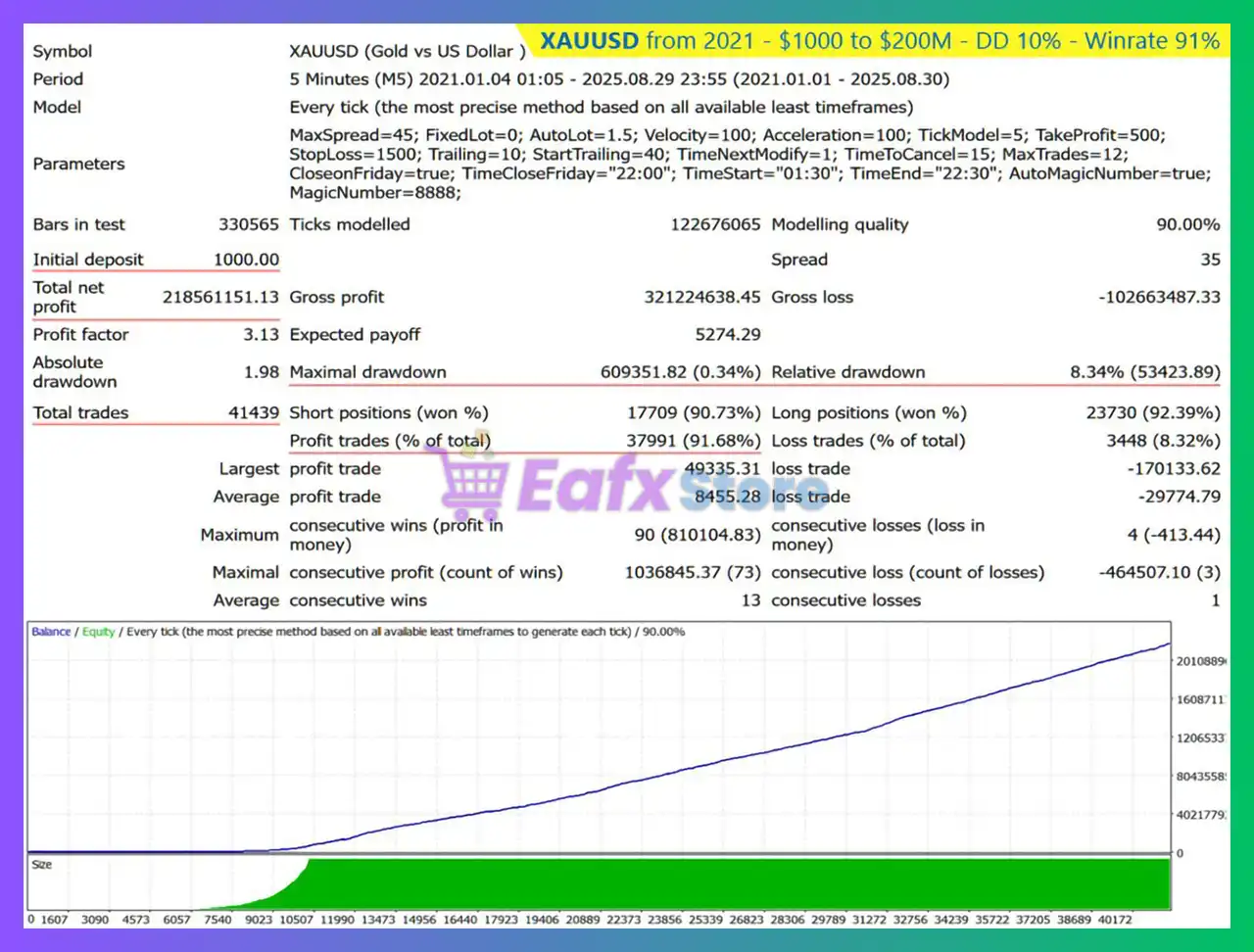1254x952 pixels.
Task: Expand the Size panel label
Action: 41,864
